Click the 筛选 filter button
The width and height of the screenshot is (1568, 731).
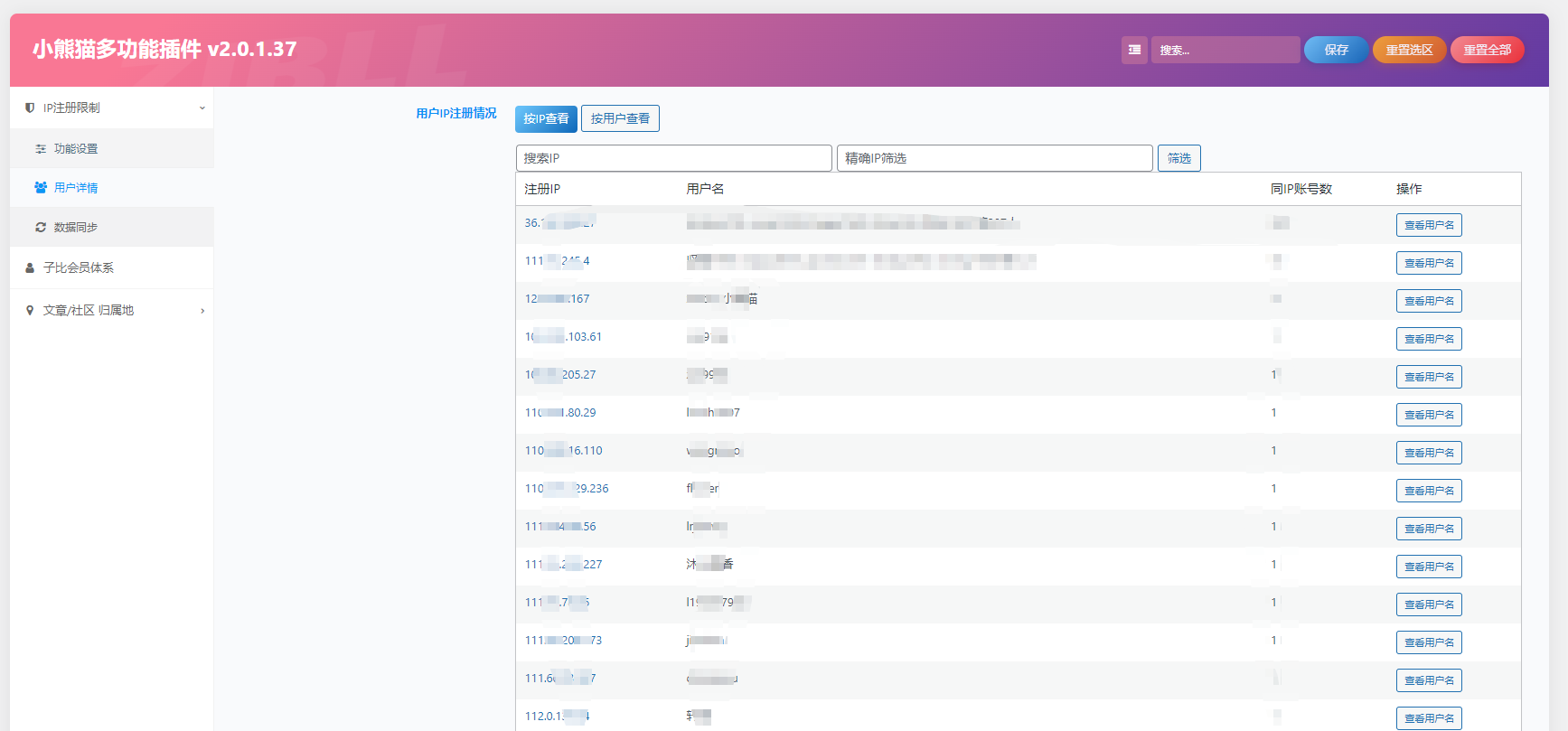point(1178,158)
